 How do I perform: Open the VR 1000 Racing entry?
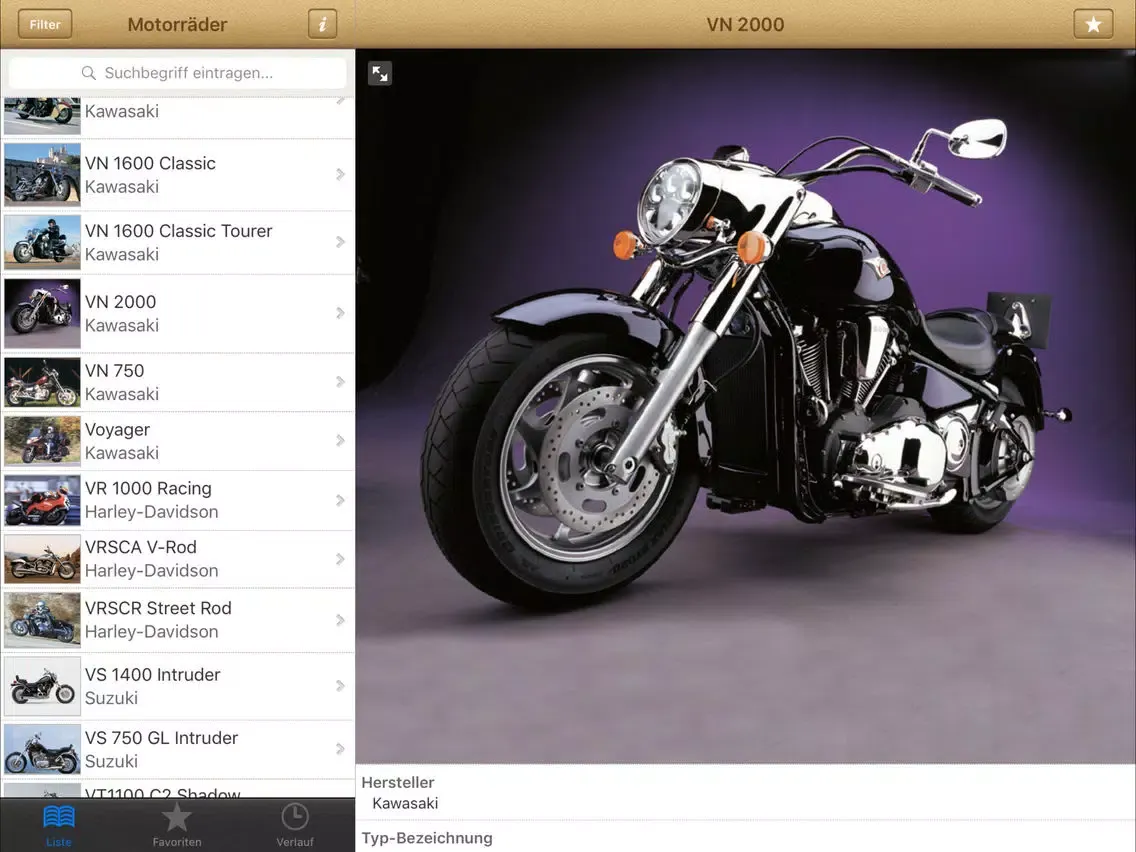pyautogui.click(x=178, y=500)
